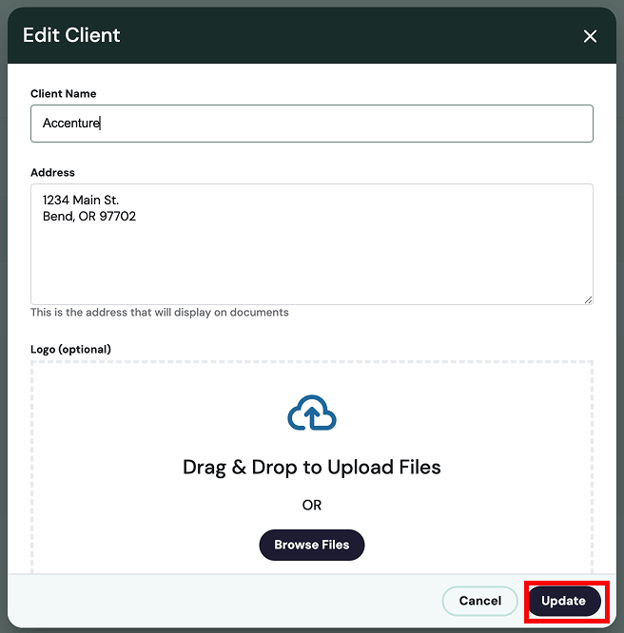Close the Edit Client dialog with X
Image resolution: width=624 pixels, height=633 pixels.
coord(590,36)
